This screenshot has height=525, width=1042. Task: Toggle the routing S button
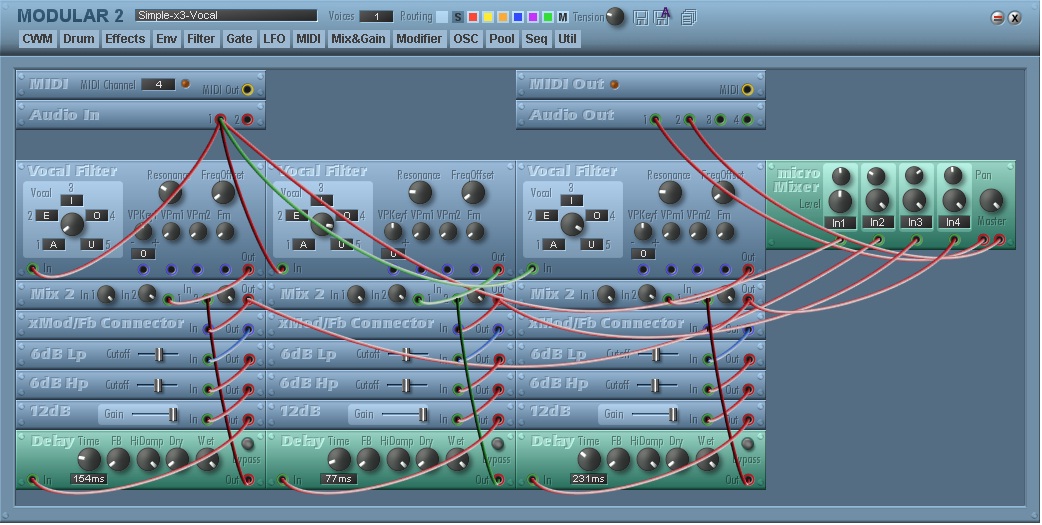[x=458, y=17]
